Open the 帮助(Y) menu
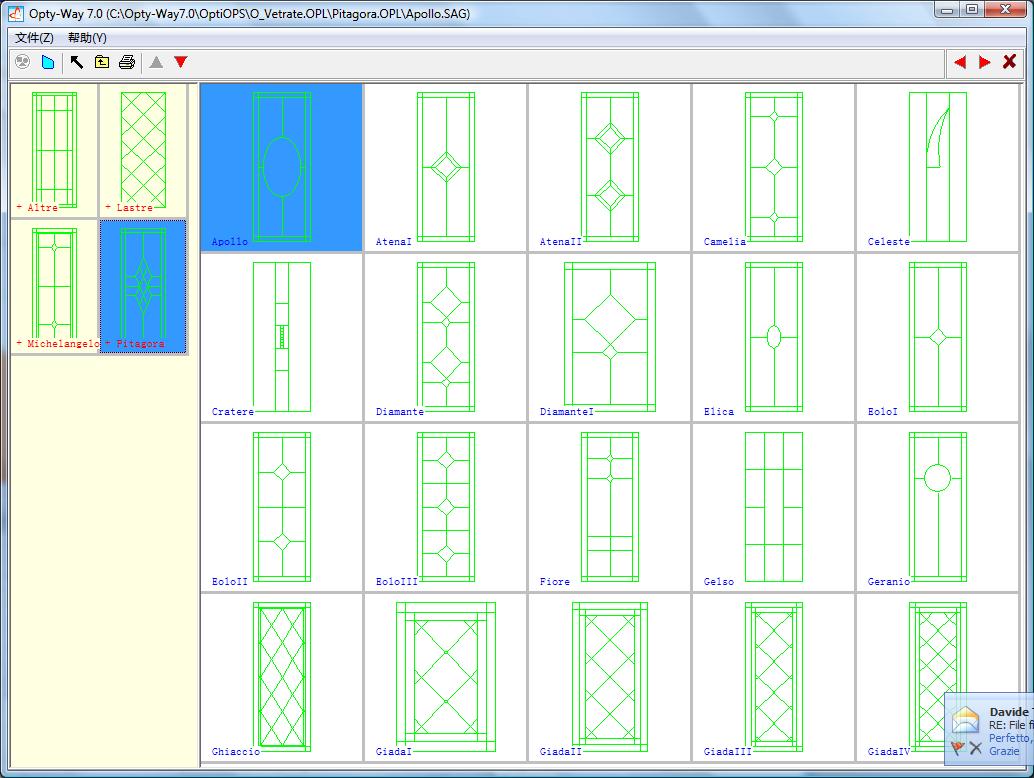Image resolution: width=1034 pixels, height=778 pixels. [x=87, y=38]
